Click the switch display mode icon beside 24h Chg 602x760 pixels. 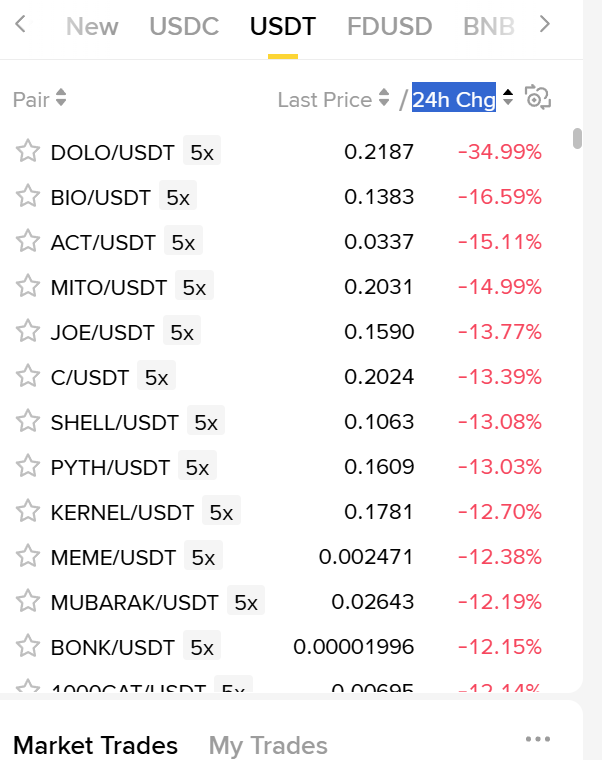point(538,98)
